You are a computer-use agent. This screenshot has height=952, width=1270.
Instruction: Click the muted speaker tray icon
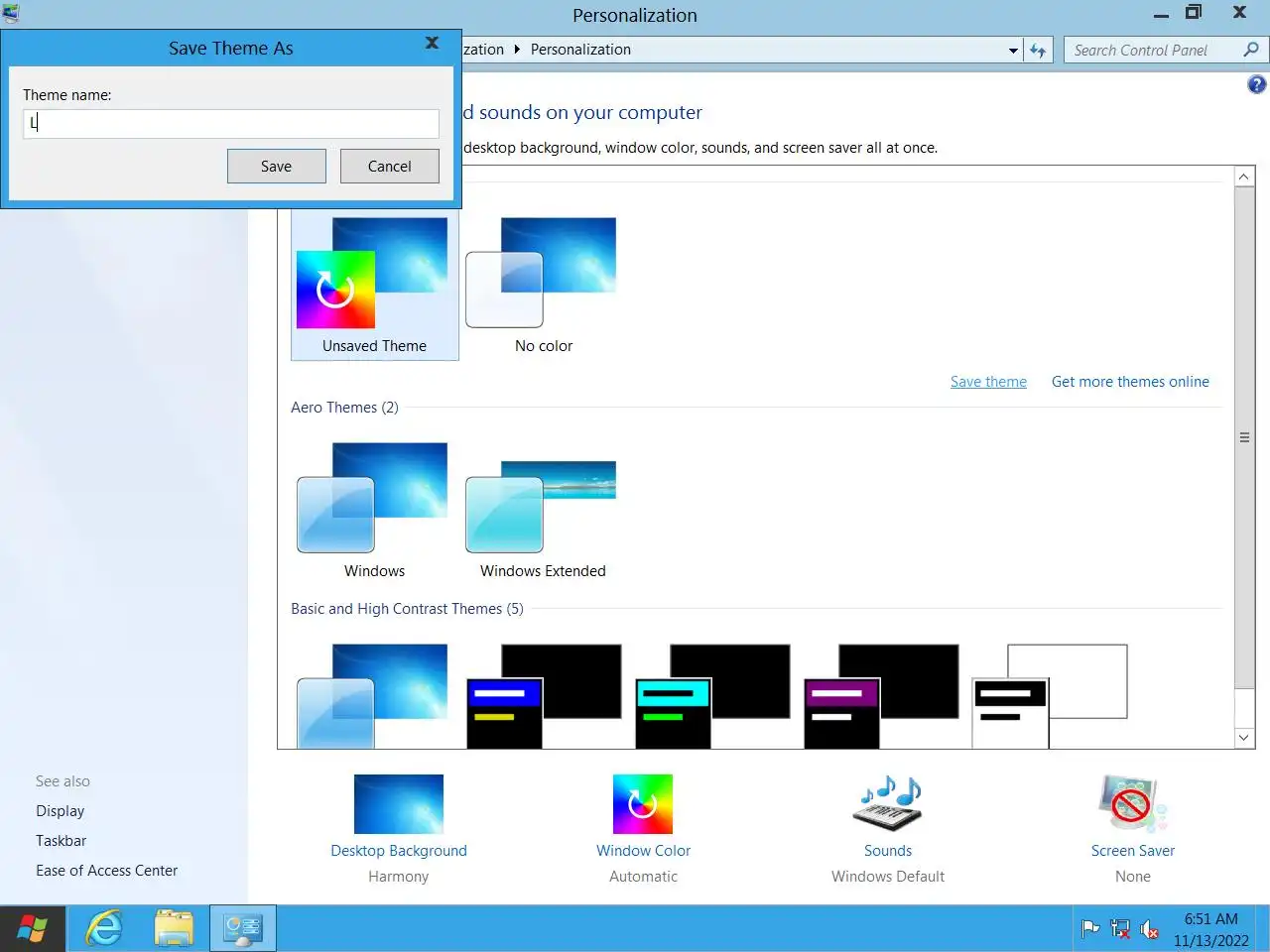point(1150,929)
